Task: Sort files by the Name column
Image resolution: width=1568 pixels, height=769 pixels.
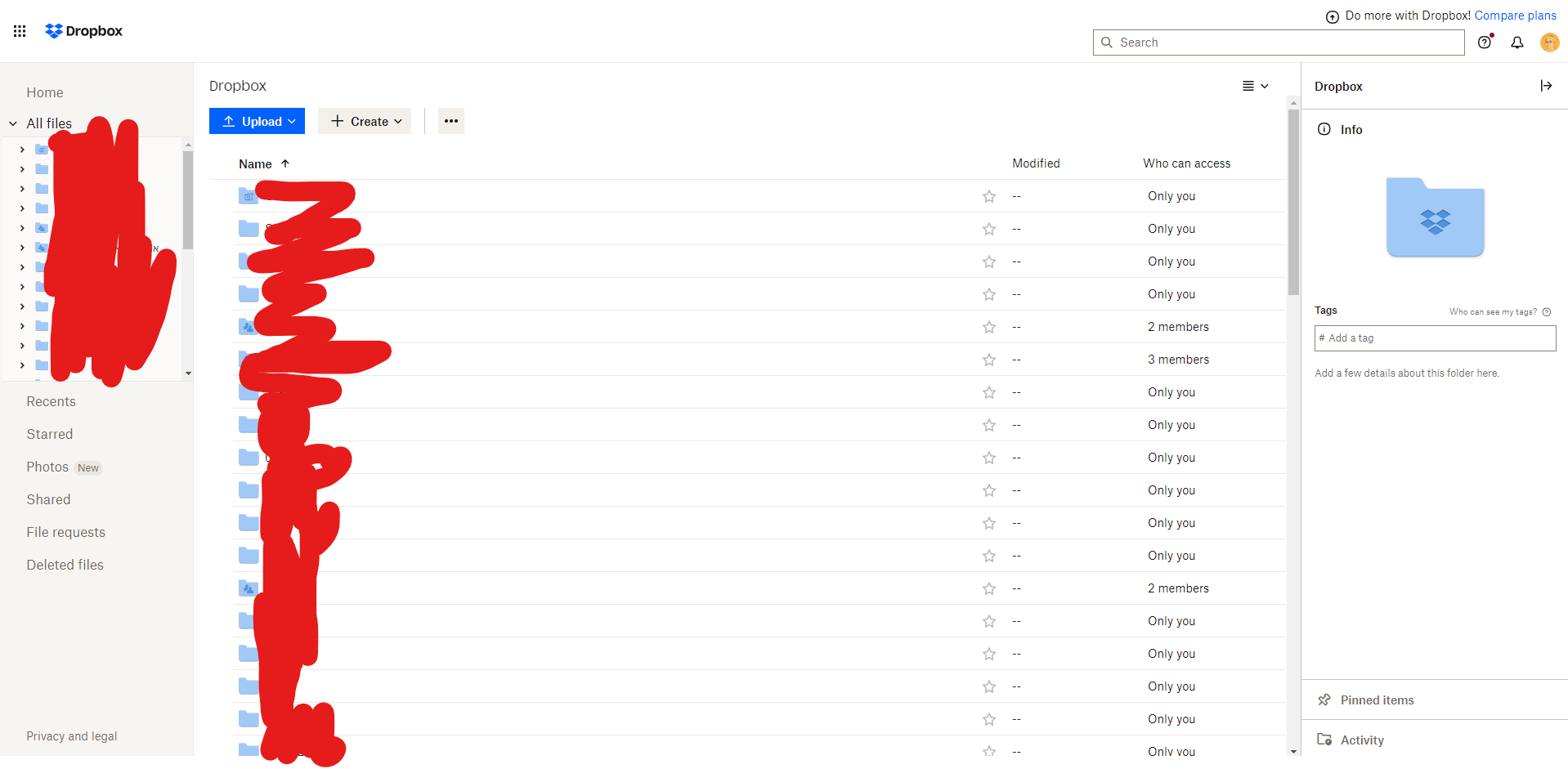Action: (264, 163)
